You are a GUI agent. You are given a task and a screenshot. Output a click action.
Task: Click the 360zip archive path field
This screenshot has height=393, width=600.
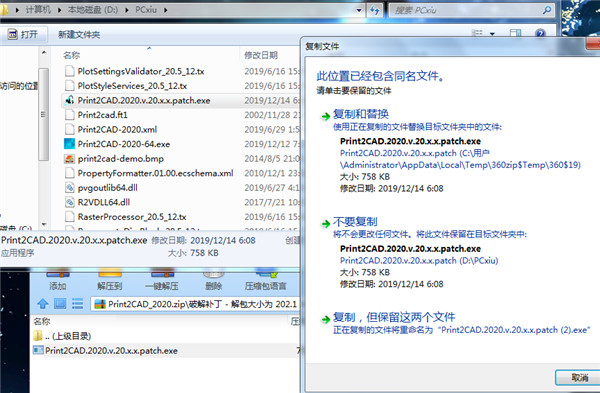tap(195, 304)
